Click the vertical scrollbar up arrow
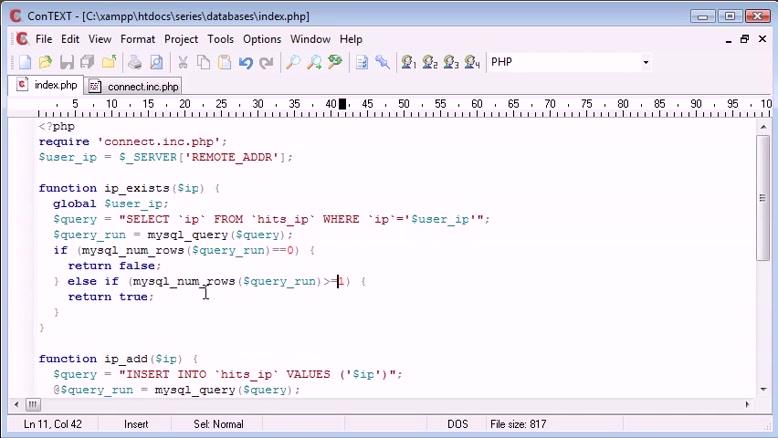The image size is (778, 438). (763, 127)
